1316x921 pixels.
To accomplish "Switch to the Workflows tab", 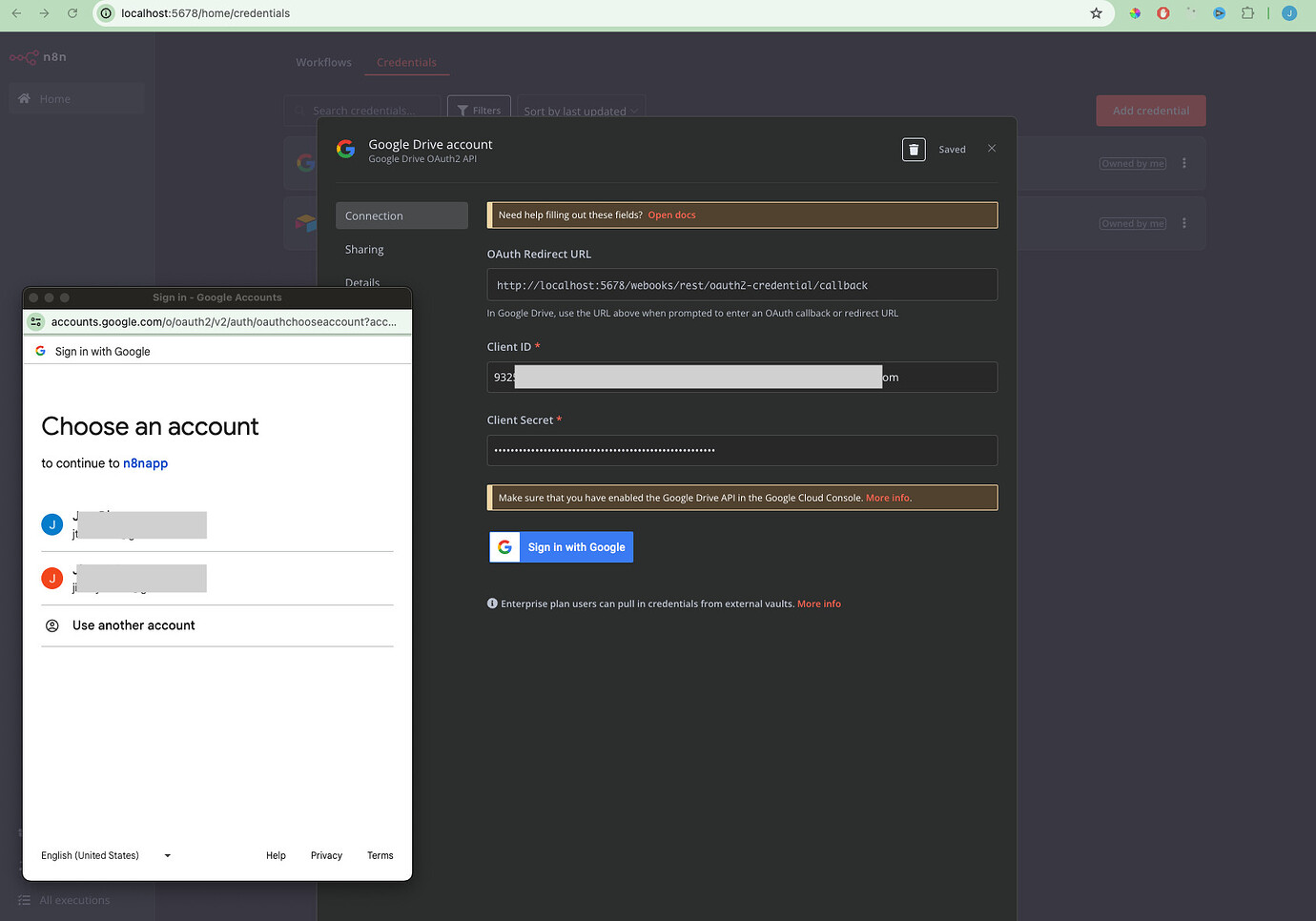I will coord(323,61).
